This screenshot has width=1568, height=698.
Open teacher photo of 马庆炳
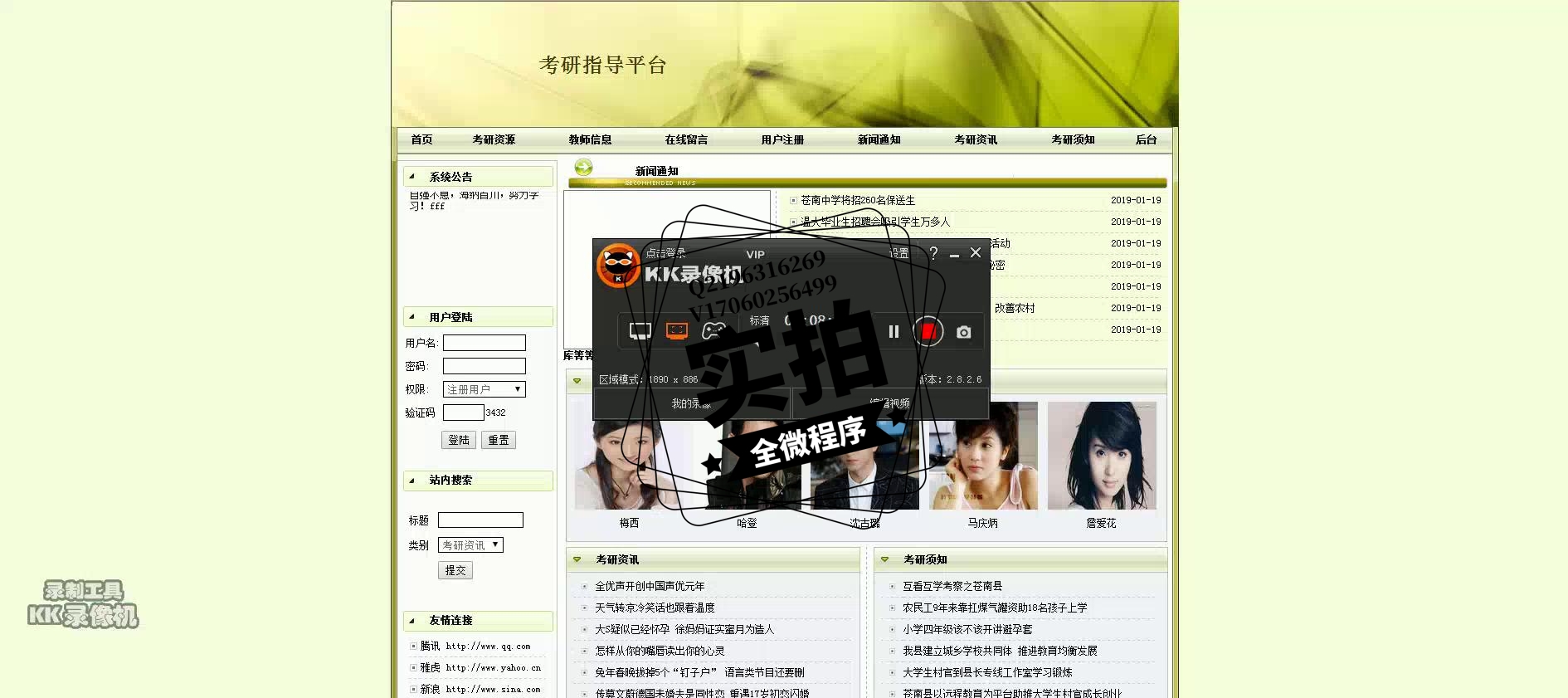click(x=982, y=456)
